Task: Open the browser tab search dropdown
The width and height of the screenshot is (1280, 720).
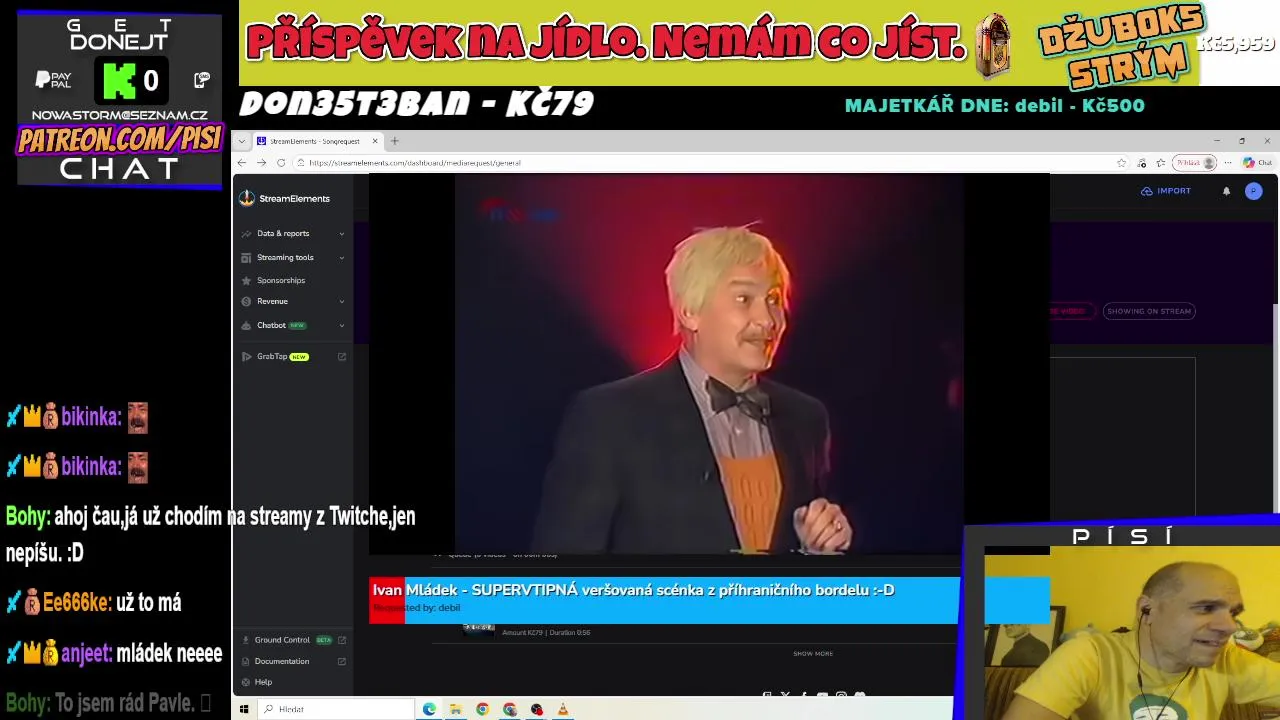Action: (x=241, y=141)
